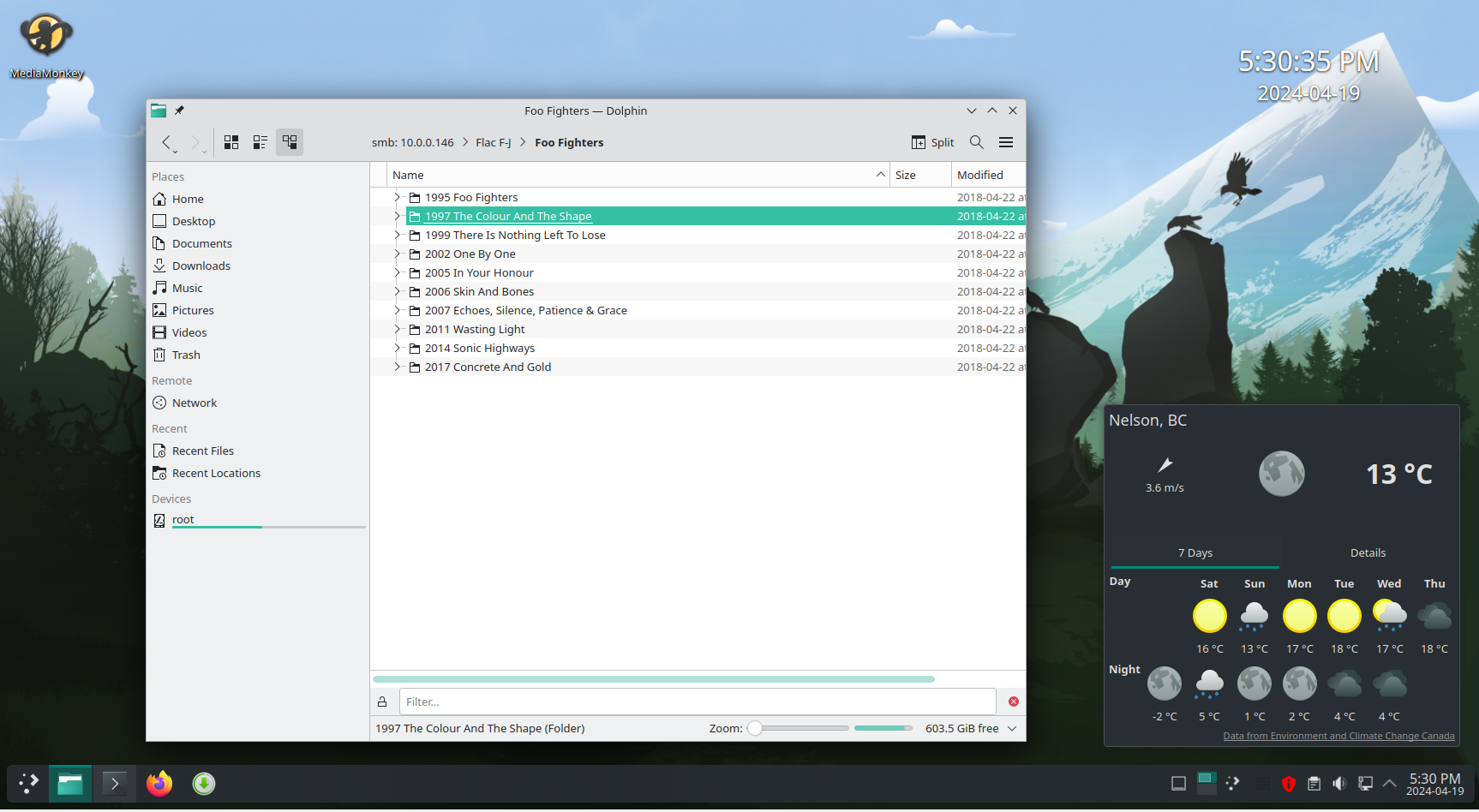
Task: Open the KDE application launcher
Action: coord(28,783)
